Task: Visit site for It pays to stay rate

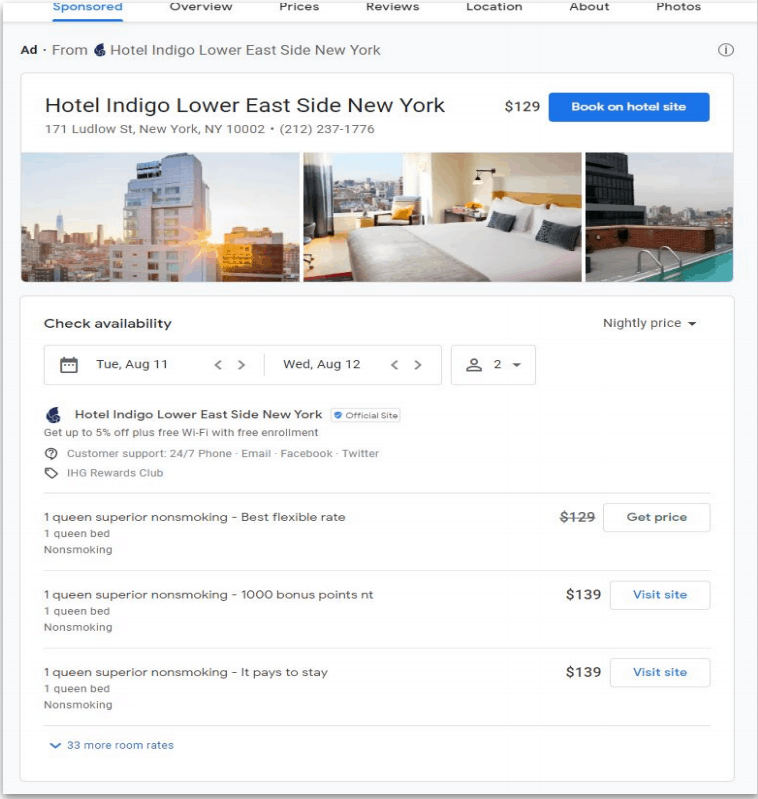Action: pos(660,672)
